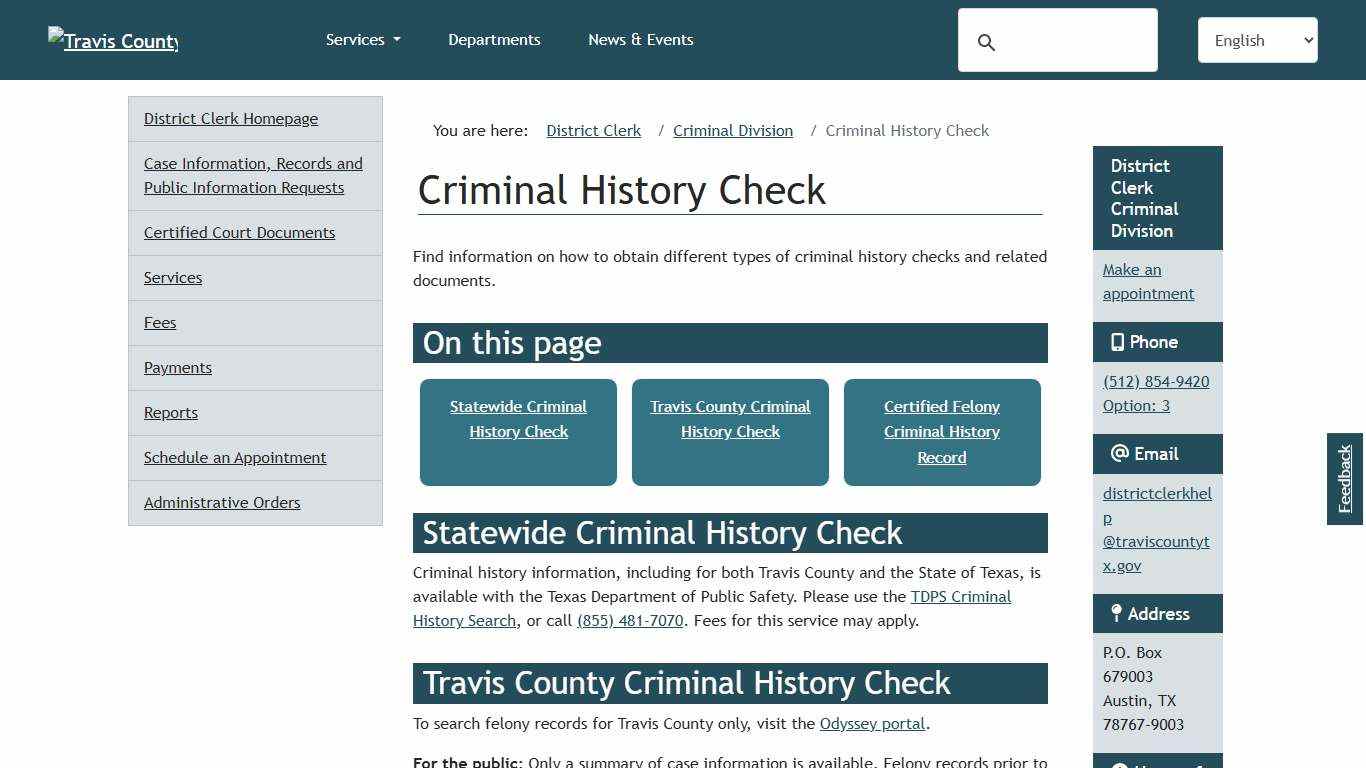The image size is (1366, 768).
Task: Open the Odyssey portal link
Action: pyautogui.click(x=871, y=723)
